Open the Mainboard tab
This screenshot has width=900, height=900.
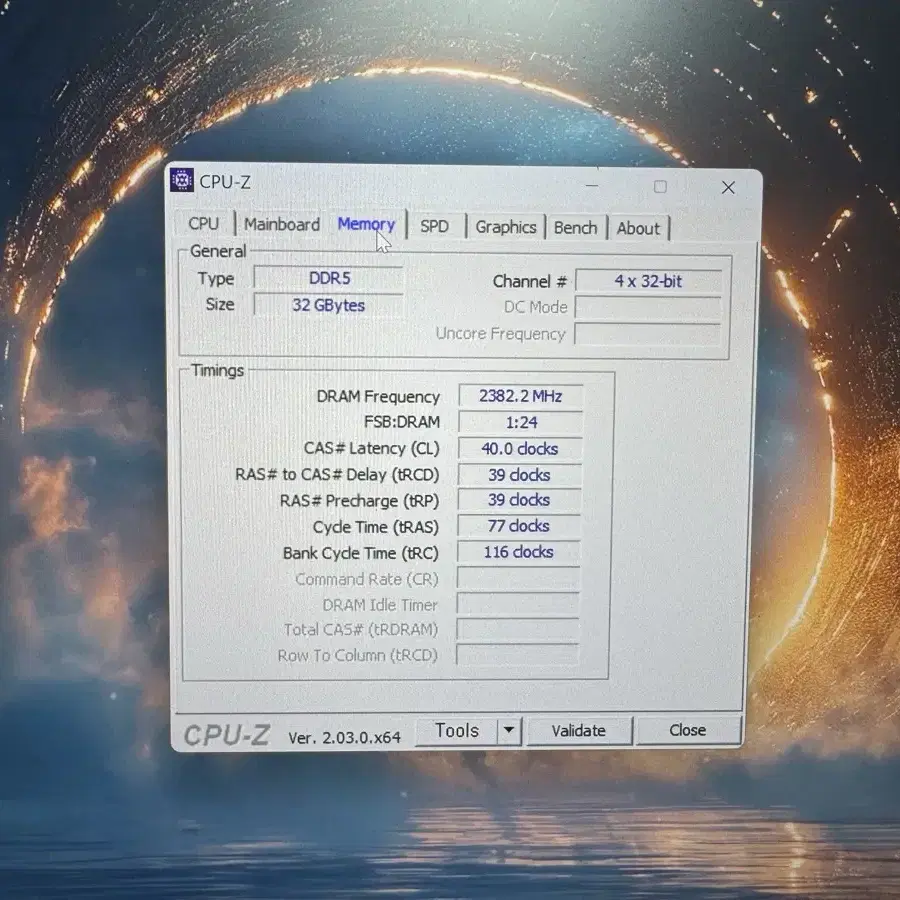click(282, 224)
